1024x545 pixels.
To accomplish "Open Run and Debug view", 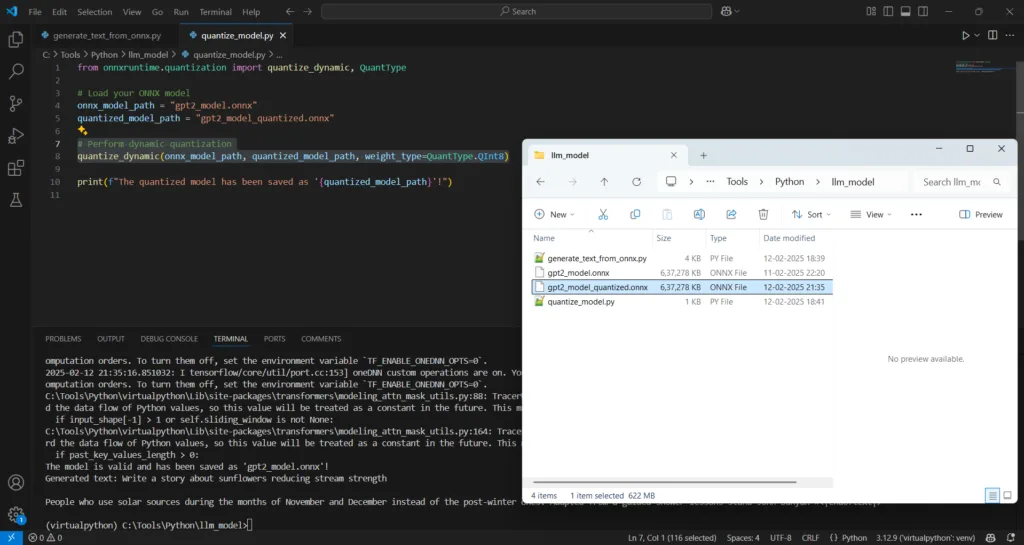I will pos(16,136).
